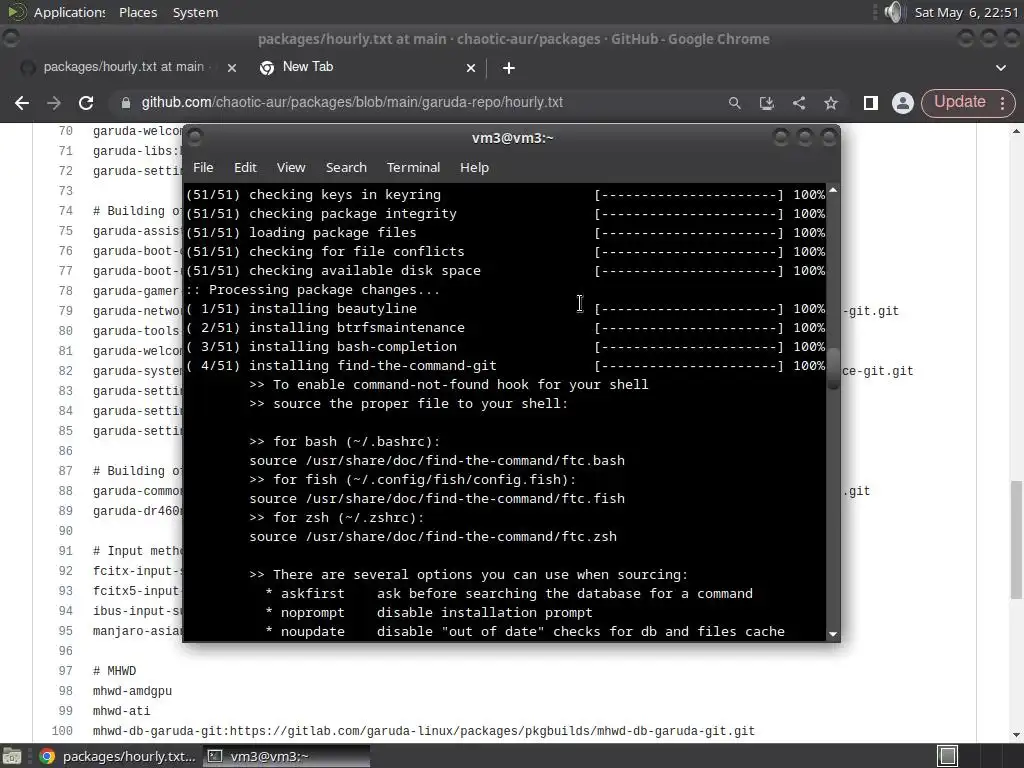
Task: Click the terminal scrollbar down arrow
Action: (833, 633)
